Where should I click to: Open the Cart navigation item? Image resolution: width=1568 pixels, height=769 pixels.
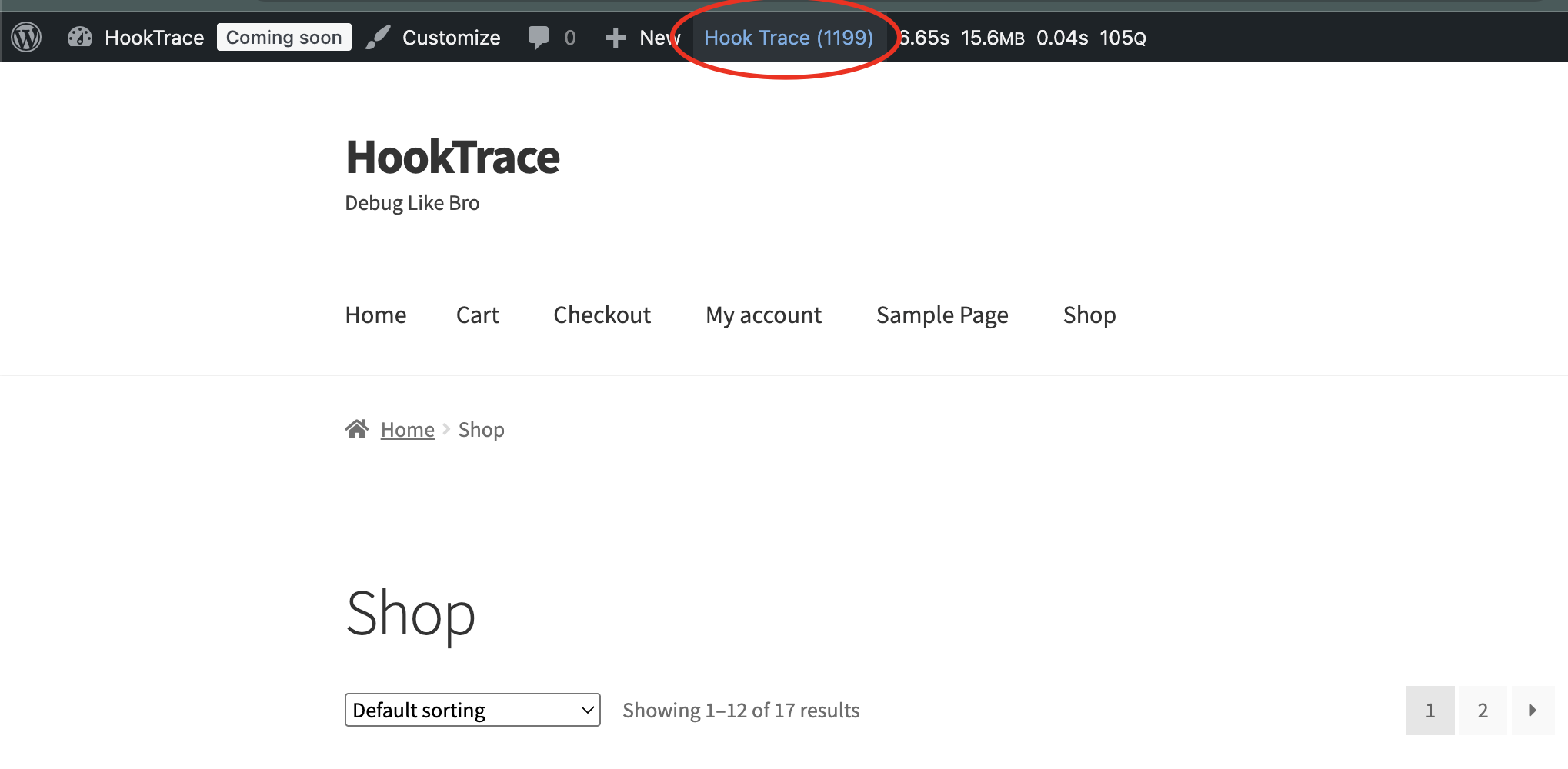click(478, 315)
